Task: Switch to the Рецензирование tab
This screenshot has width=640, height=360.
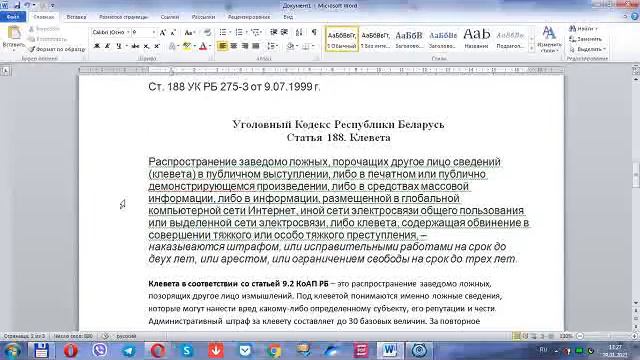Action: click(249, 17)
